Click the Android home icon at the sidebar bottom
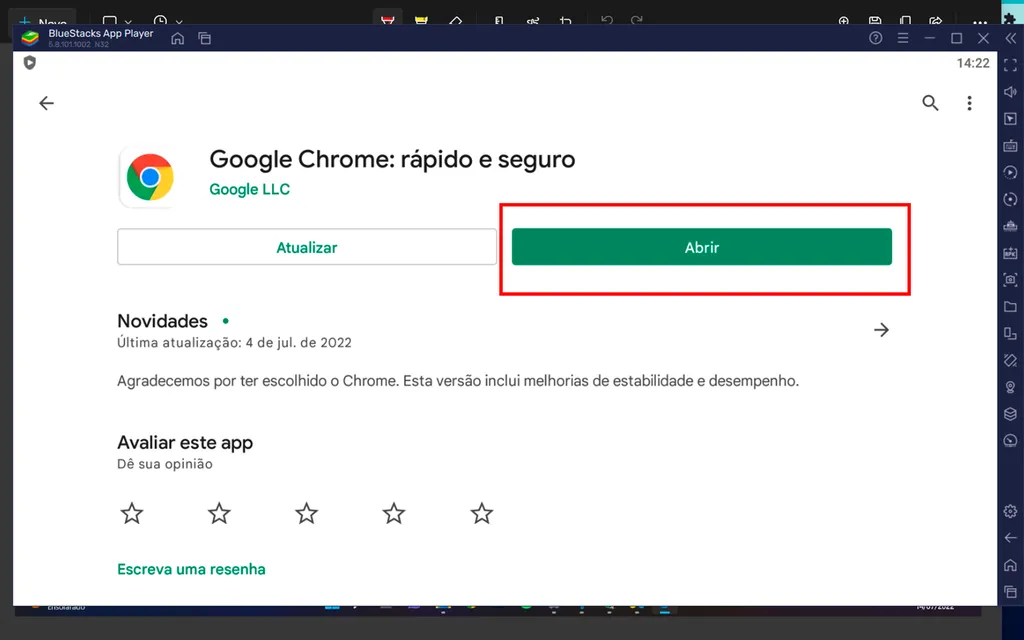Image resolution: width=1024 pixels, height=640 pixels. pos(1010,565)
